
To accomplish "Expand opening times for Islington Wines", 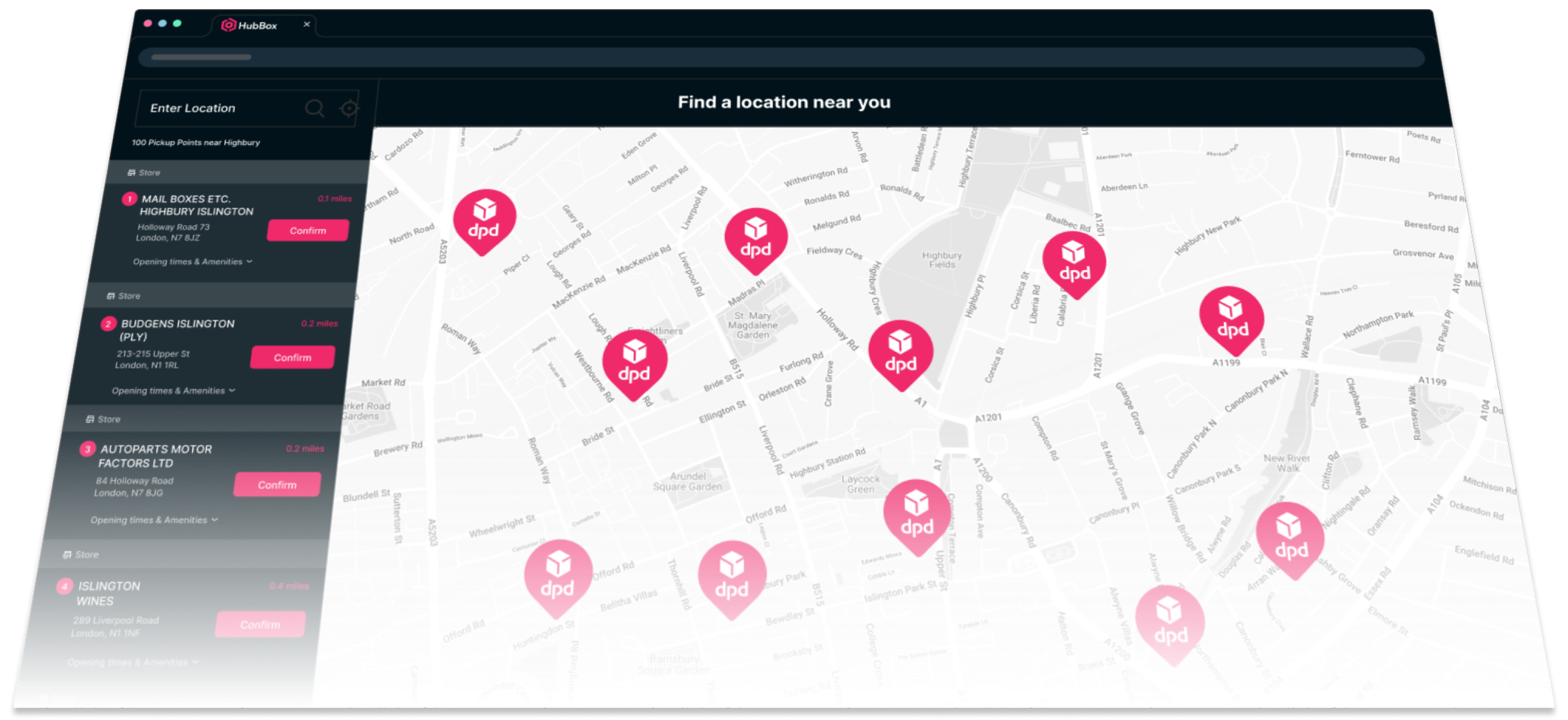I will coord(133,662).
